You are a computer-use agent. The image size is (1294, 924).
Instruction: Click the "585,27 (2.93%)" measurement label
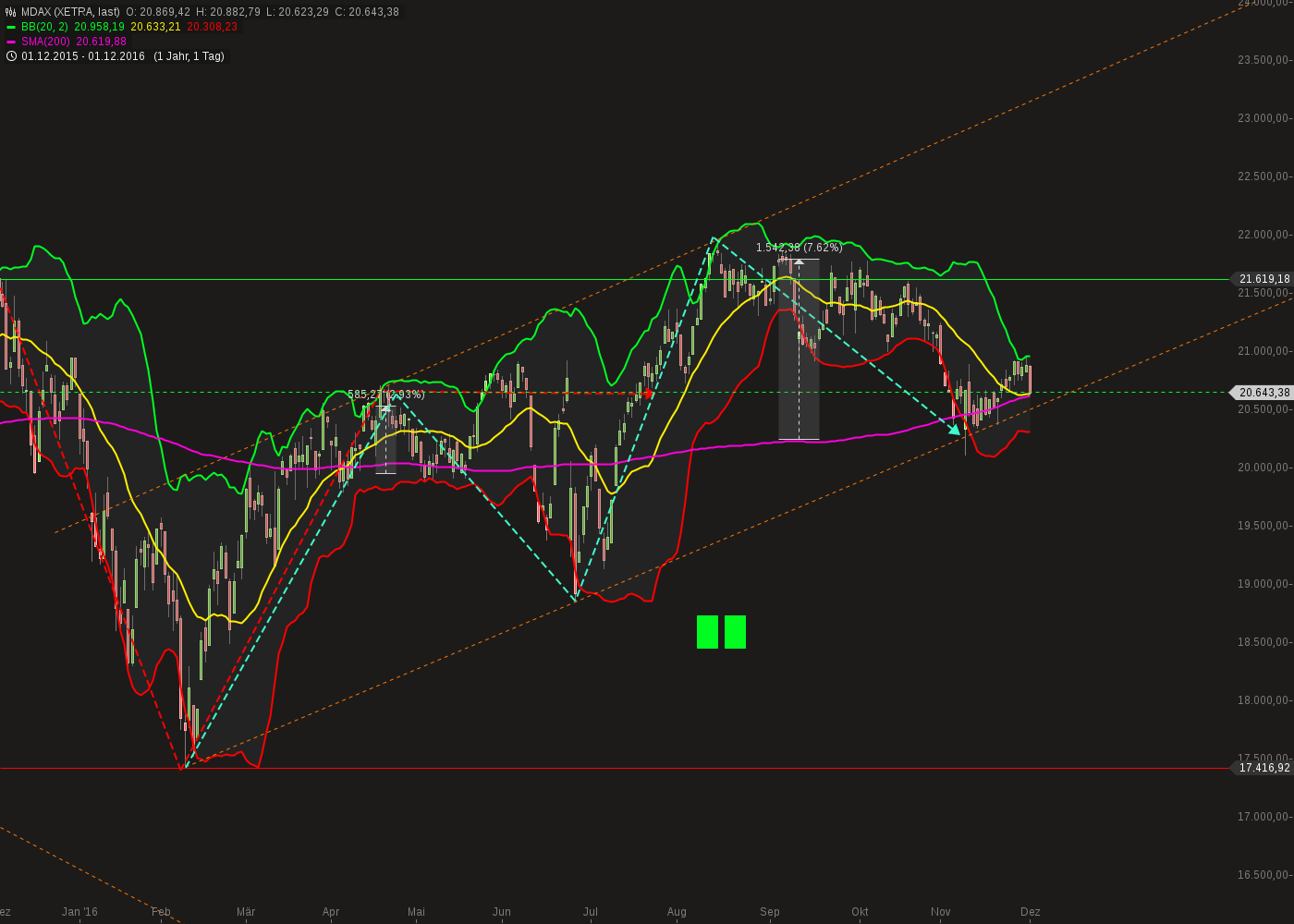tap(386, 395)
